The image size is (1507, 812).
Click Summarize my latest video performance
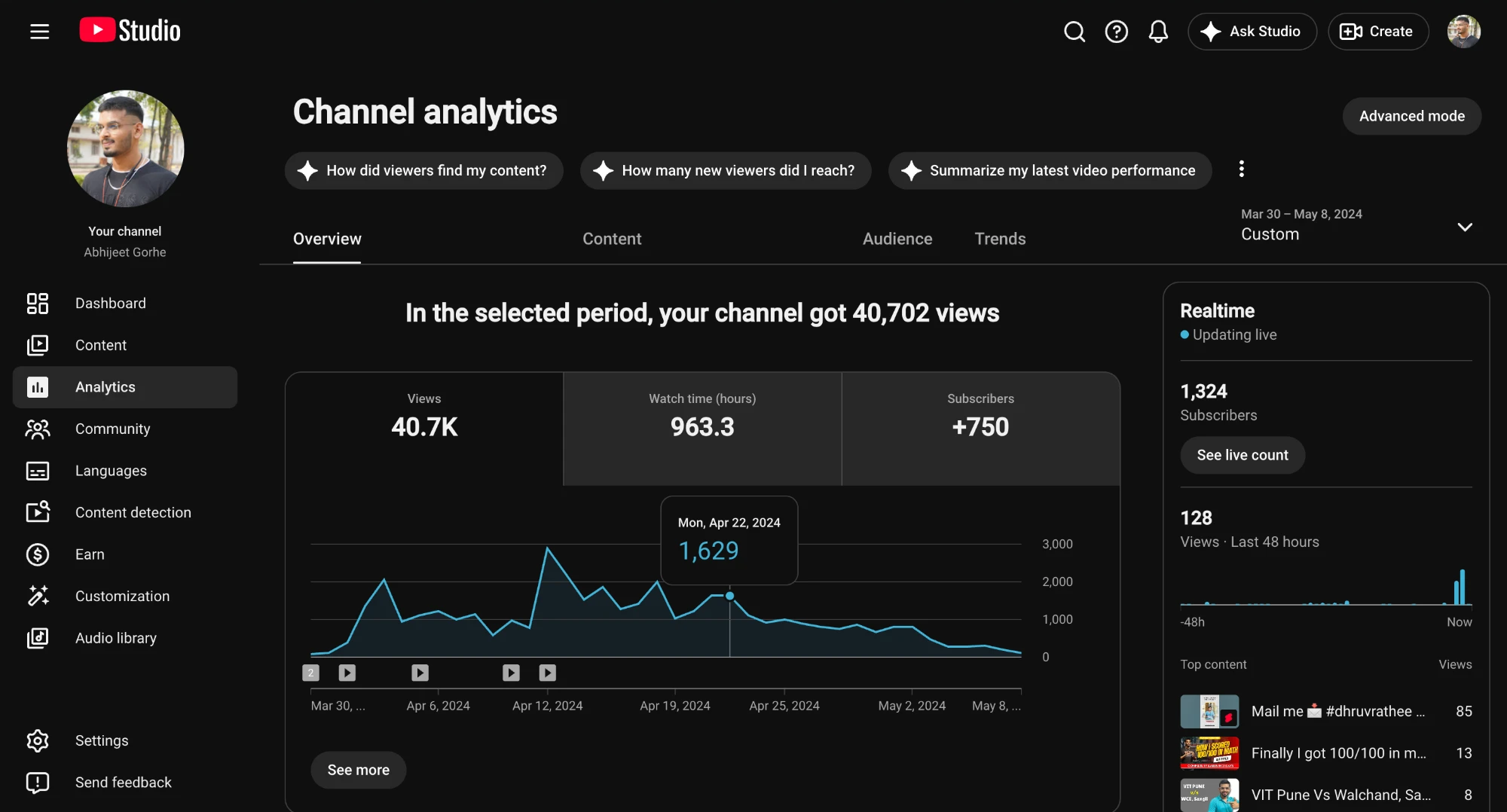click(x=1050, y=171)
